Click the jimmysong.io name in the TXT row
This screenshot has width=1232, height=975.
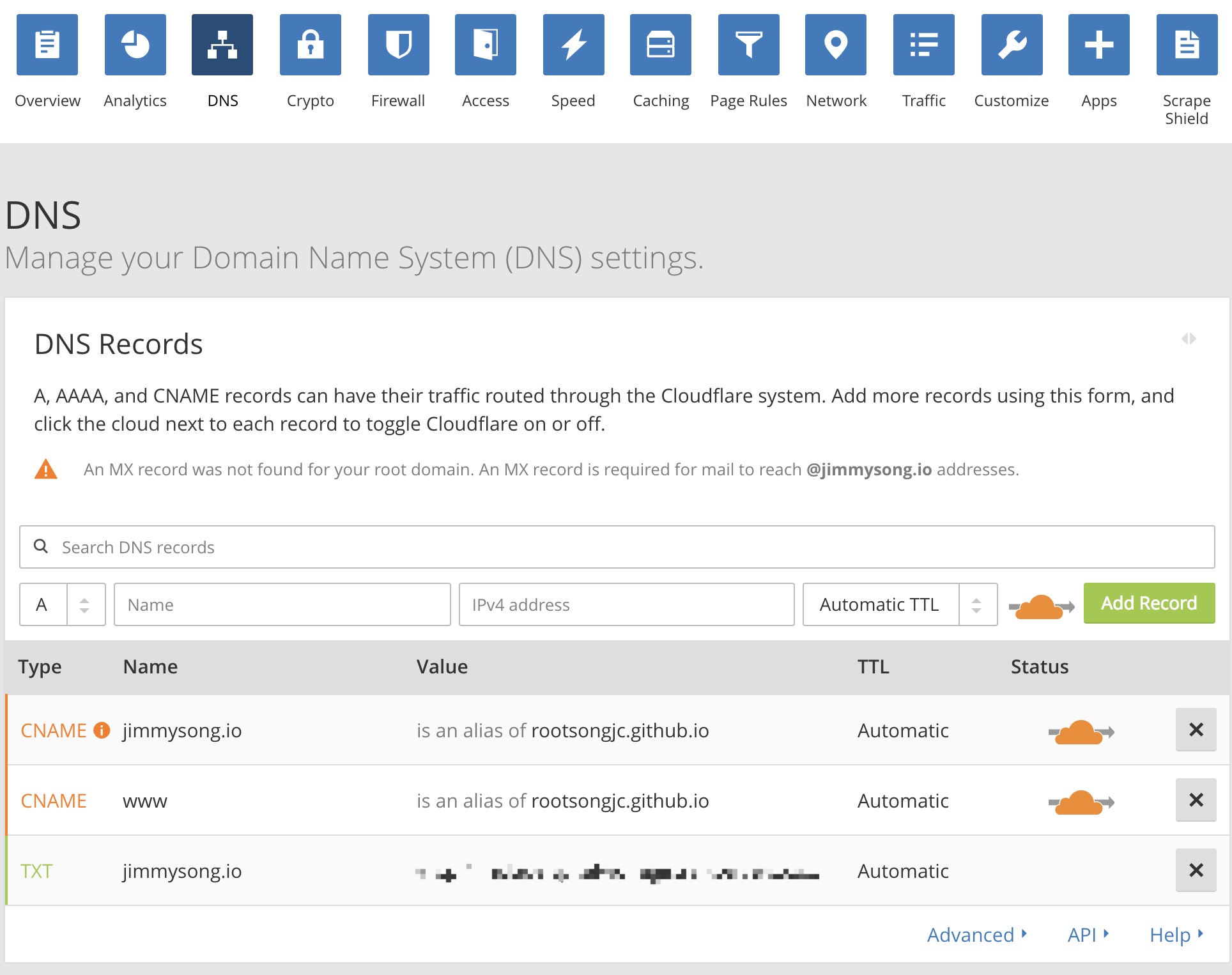click(182, 871)
